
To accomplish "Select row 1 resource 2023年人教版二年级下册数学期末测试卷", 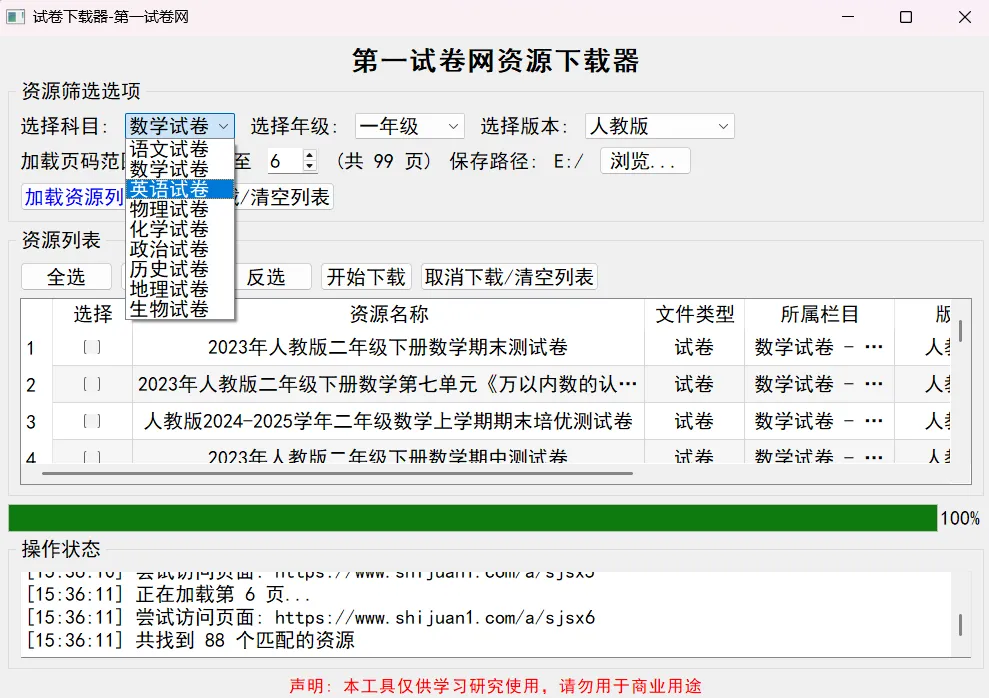I will [x=388, y=347].
